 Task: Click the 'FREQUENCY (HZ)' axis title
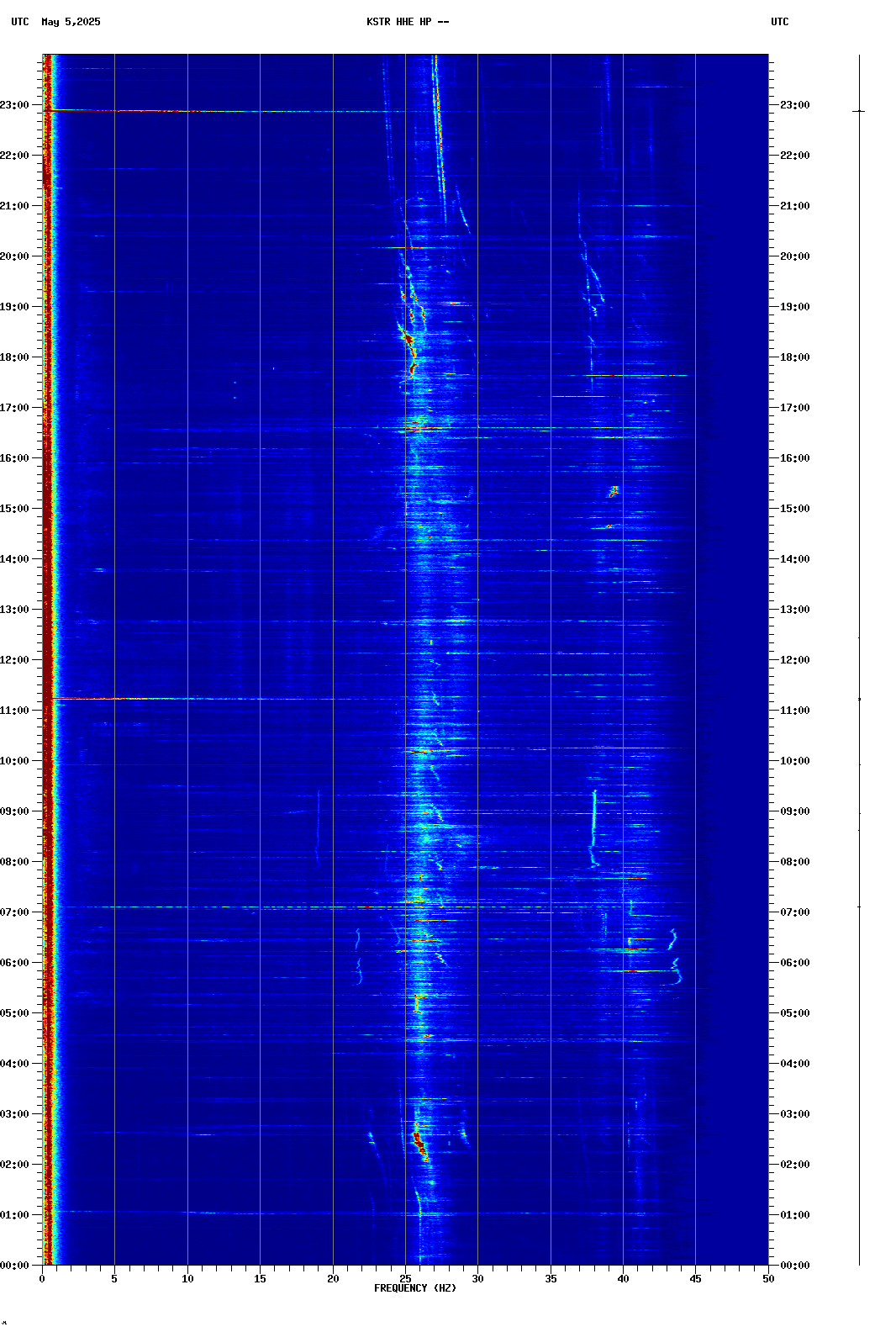(415, 1288)
